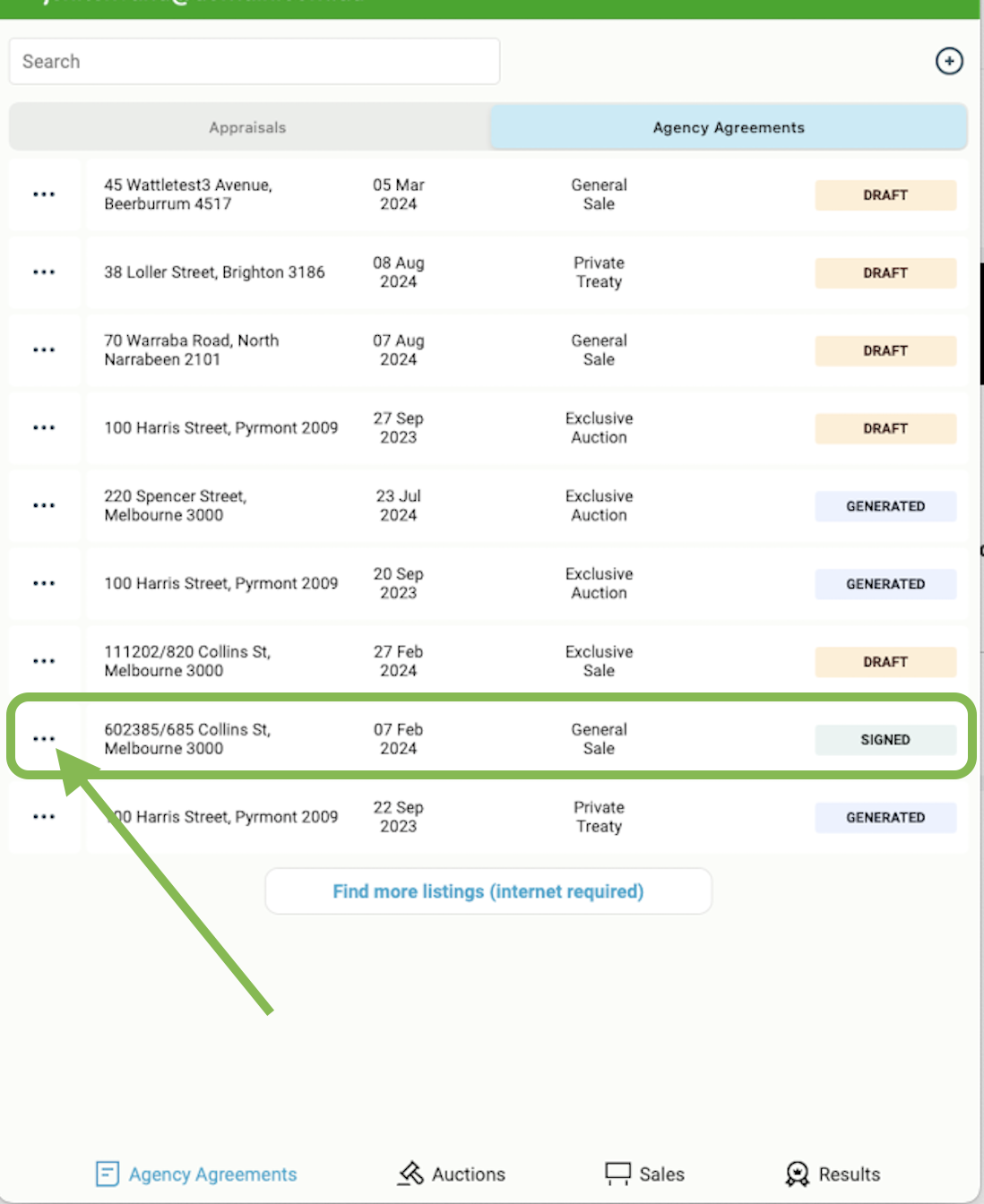
Task: Open Auctions via gavel icon
Action: (411, 1174)
